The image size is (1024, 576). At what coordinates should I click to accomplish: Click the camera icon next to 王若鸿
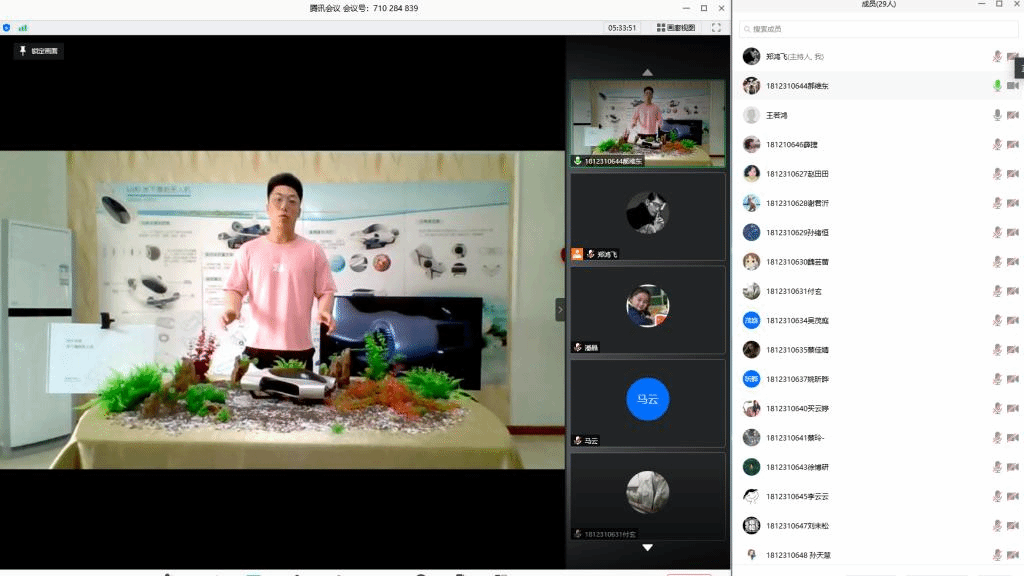tap(1012, 115)
